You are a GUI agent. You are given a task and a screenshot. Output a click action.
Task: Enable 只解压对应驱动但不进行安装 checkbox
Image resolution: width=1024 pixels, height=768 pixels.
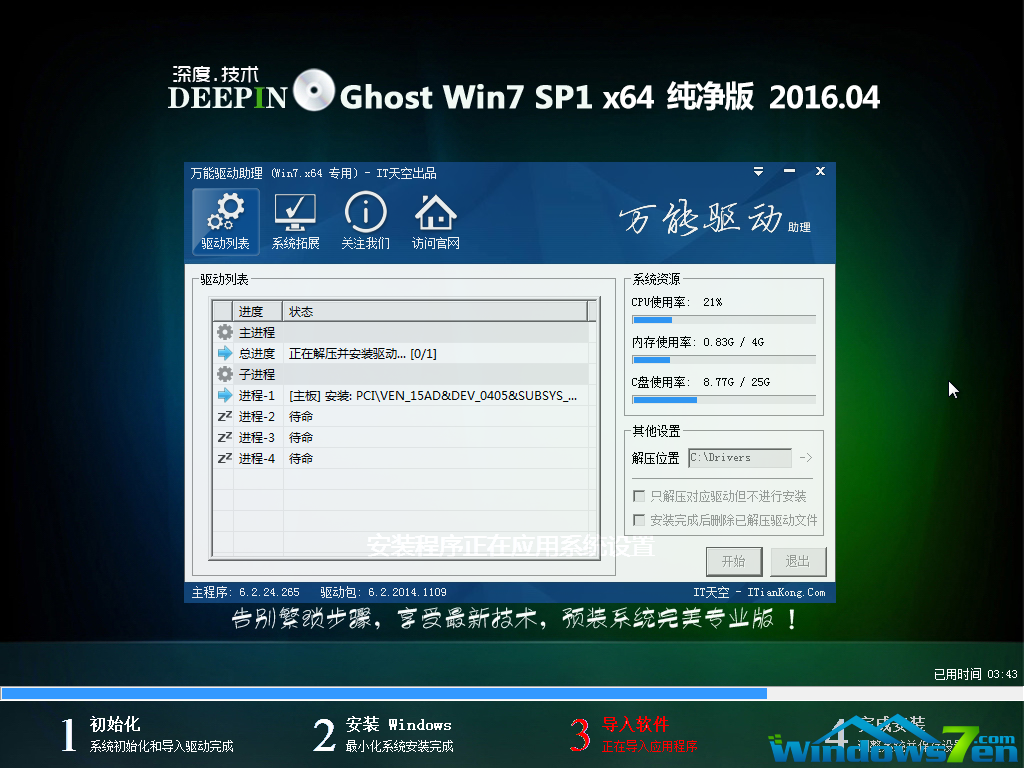click(639, 496)
